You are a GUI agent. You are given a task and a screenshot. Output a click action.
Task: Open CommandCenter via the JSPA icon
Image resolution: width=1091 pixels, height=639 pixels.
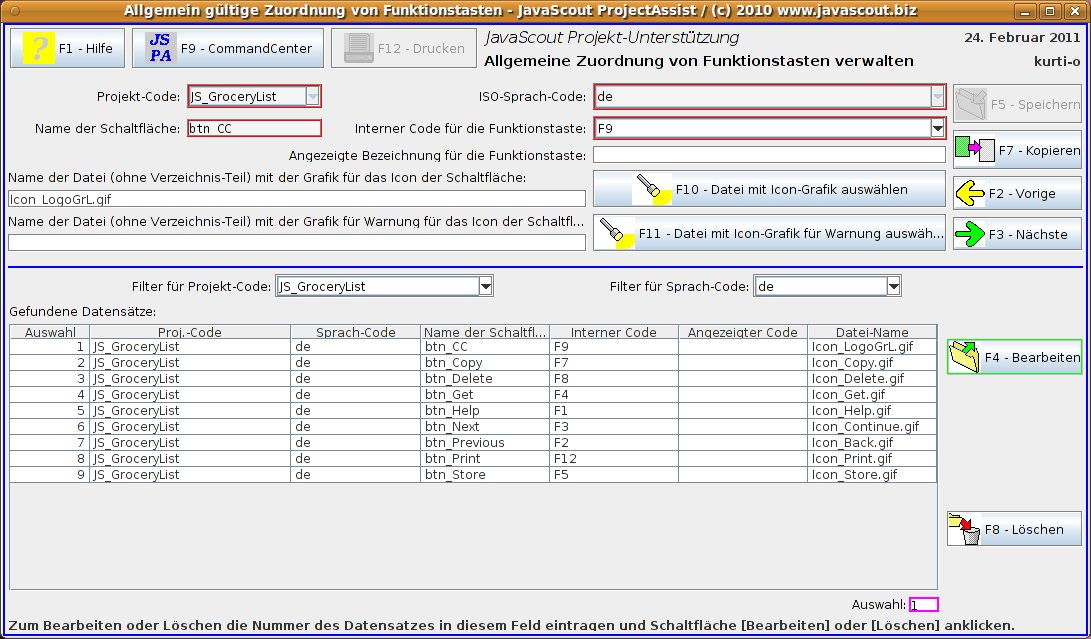pyautogui.click(x=160, y=48)
